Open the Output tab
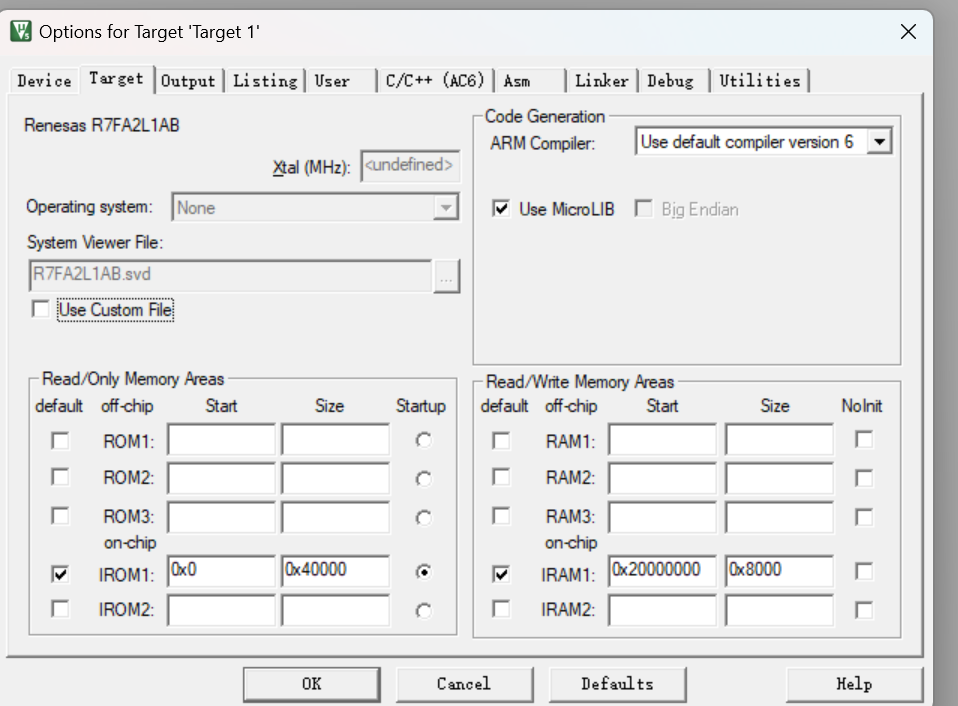The height and width of the screenshot is (706, 958). coord(188,81)
